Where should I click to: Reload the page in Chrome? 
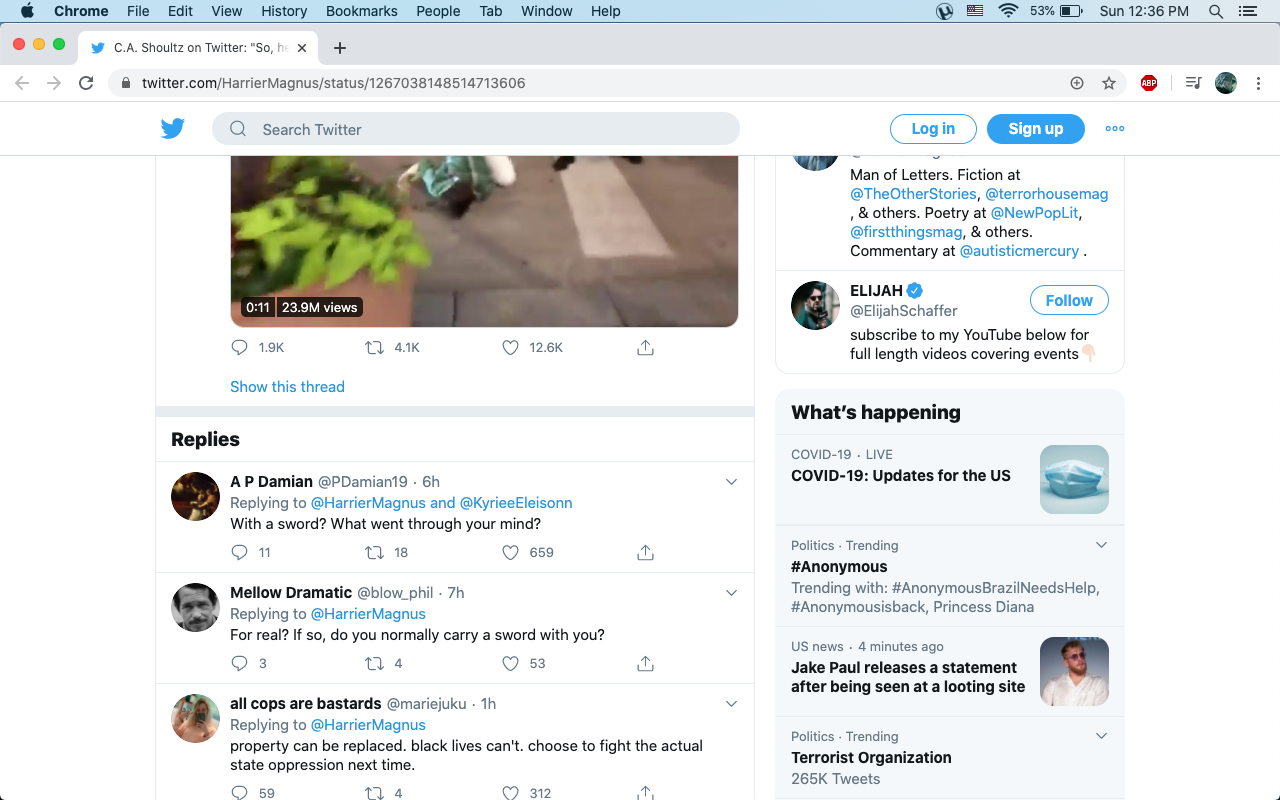point(86,83)
